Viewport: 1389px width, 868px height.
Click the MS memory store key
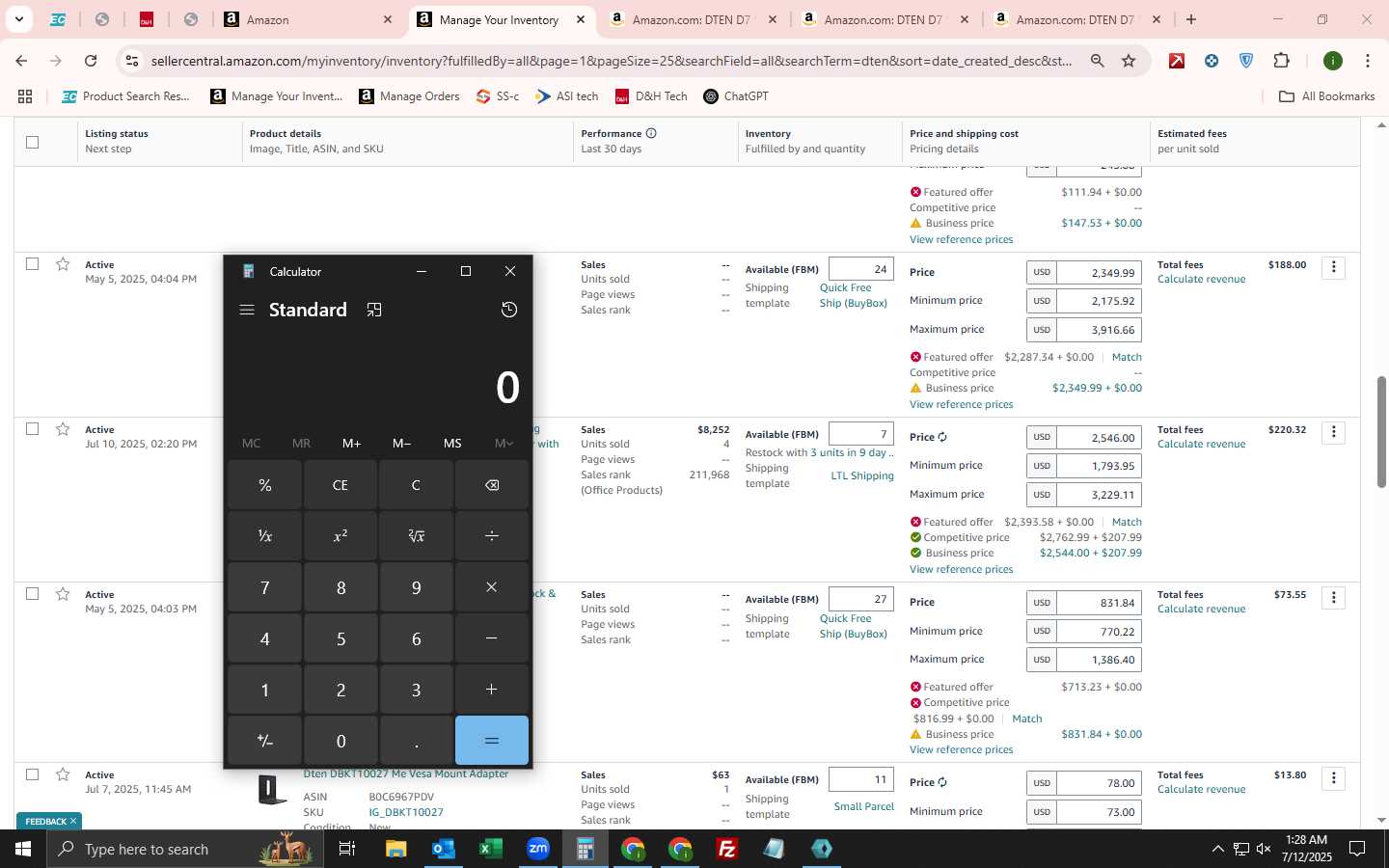tap(452, 443)
